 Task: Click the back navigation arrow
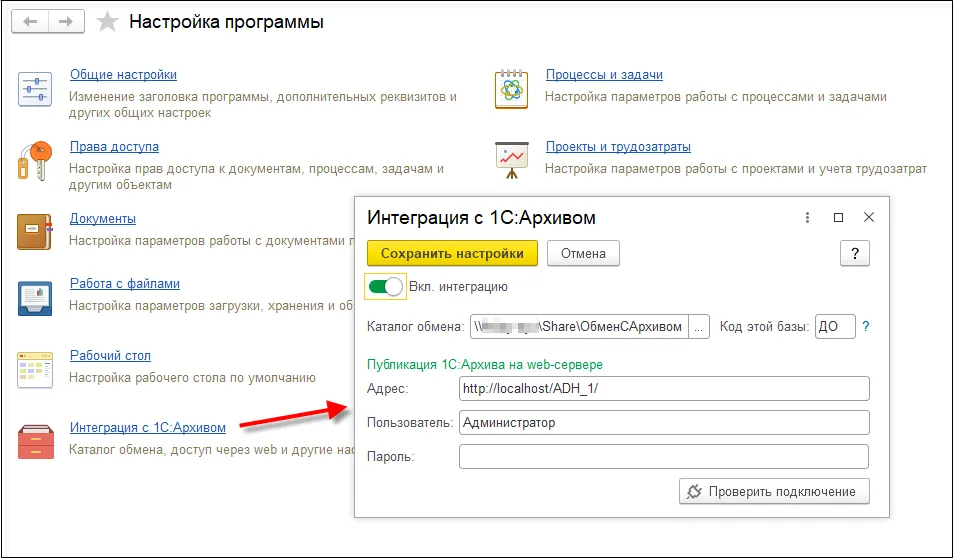(30, 22)
